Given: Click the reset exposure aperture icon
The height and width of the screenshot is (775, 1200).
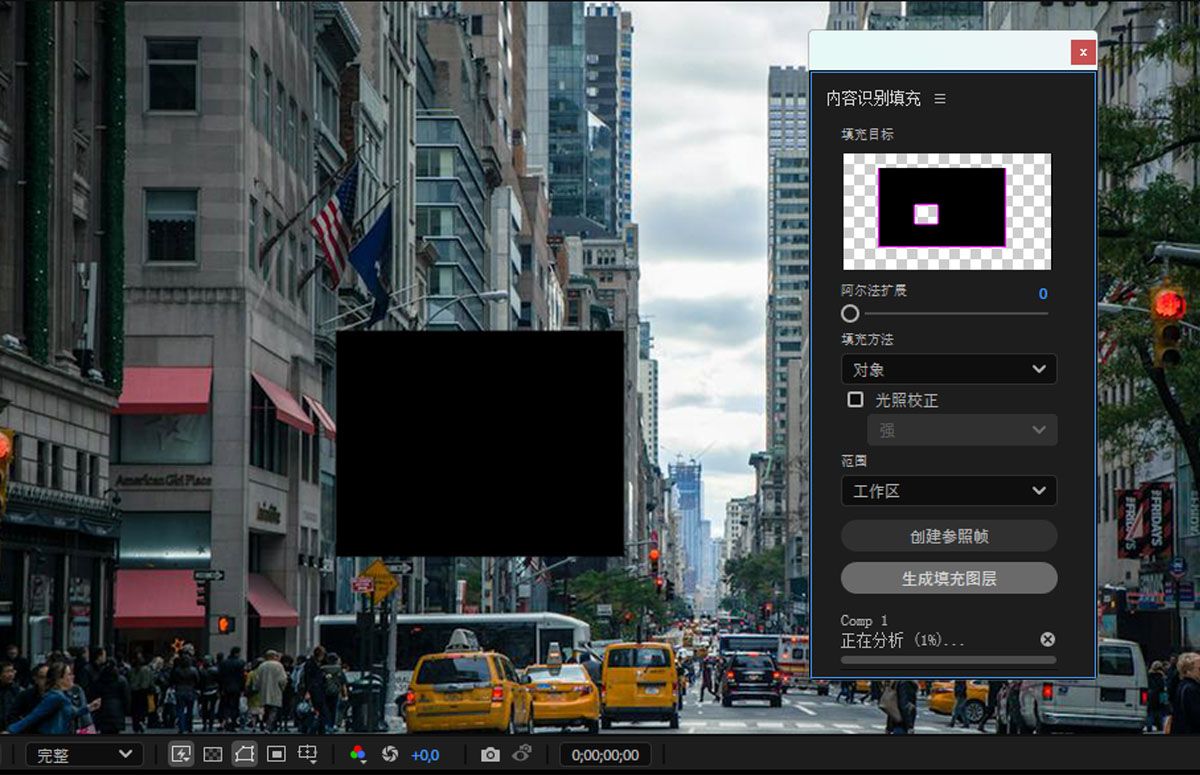Looking at the screenshot, I should tap(391, 755).
